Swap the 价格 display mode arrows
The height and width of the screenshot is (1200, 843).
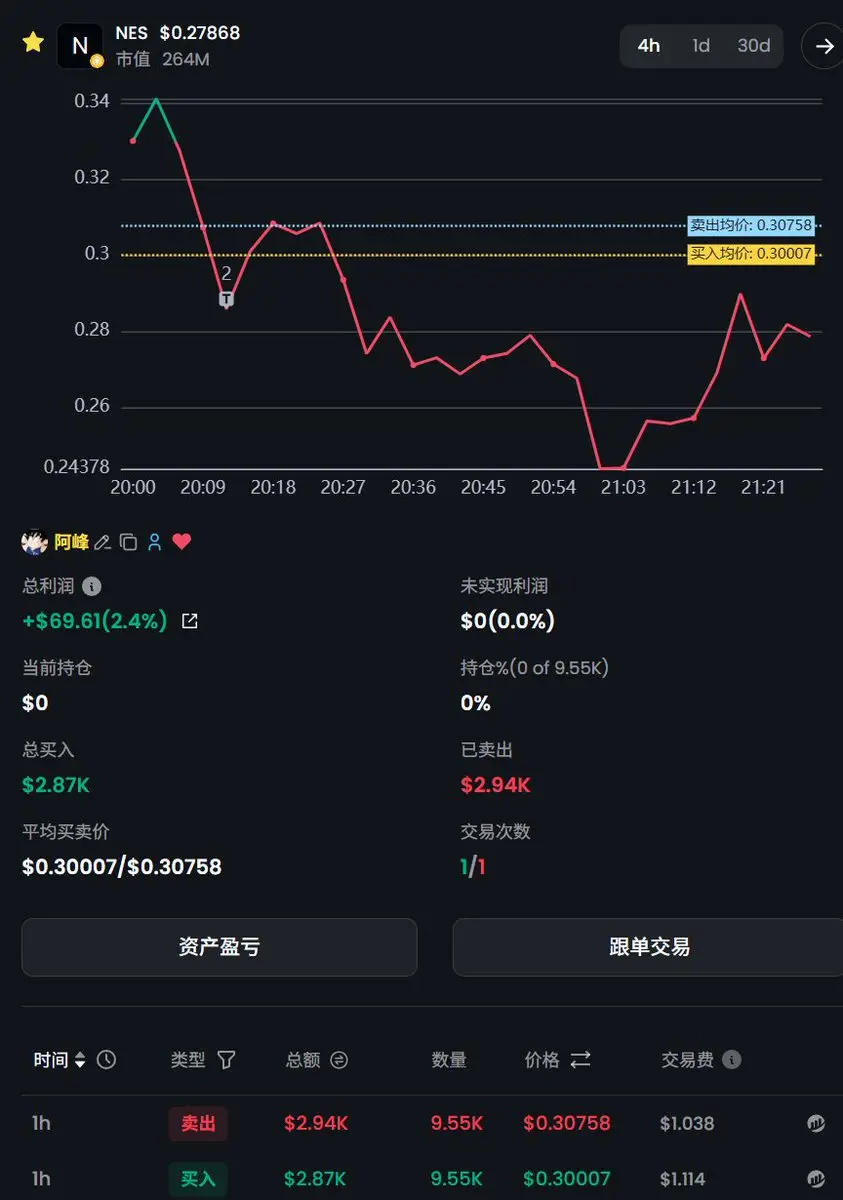[580, 1060]
